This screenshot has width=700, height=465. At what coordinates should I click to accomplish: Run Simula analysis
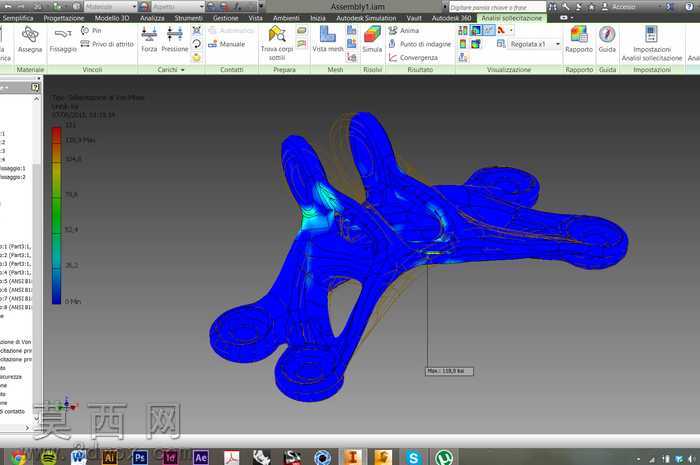point(372,39)
